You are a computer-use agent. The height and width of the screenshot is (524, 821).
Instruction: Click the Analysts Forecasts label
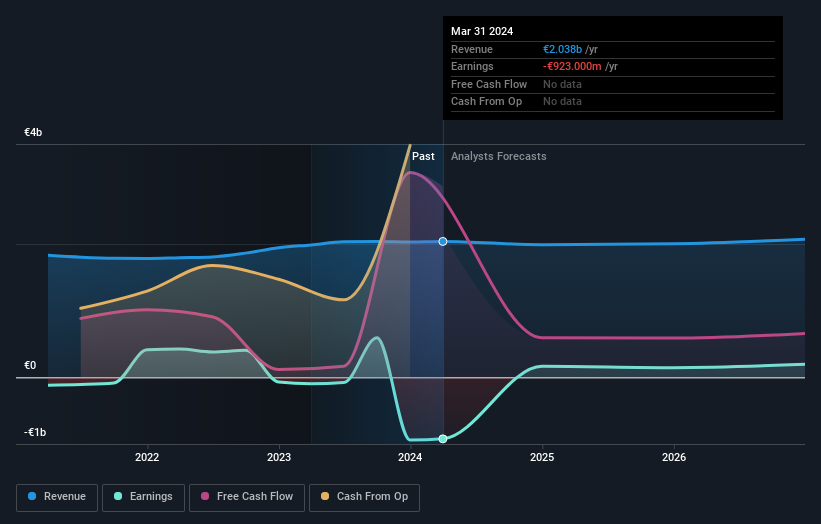(498, 157)
